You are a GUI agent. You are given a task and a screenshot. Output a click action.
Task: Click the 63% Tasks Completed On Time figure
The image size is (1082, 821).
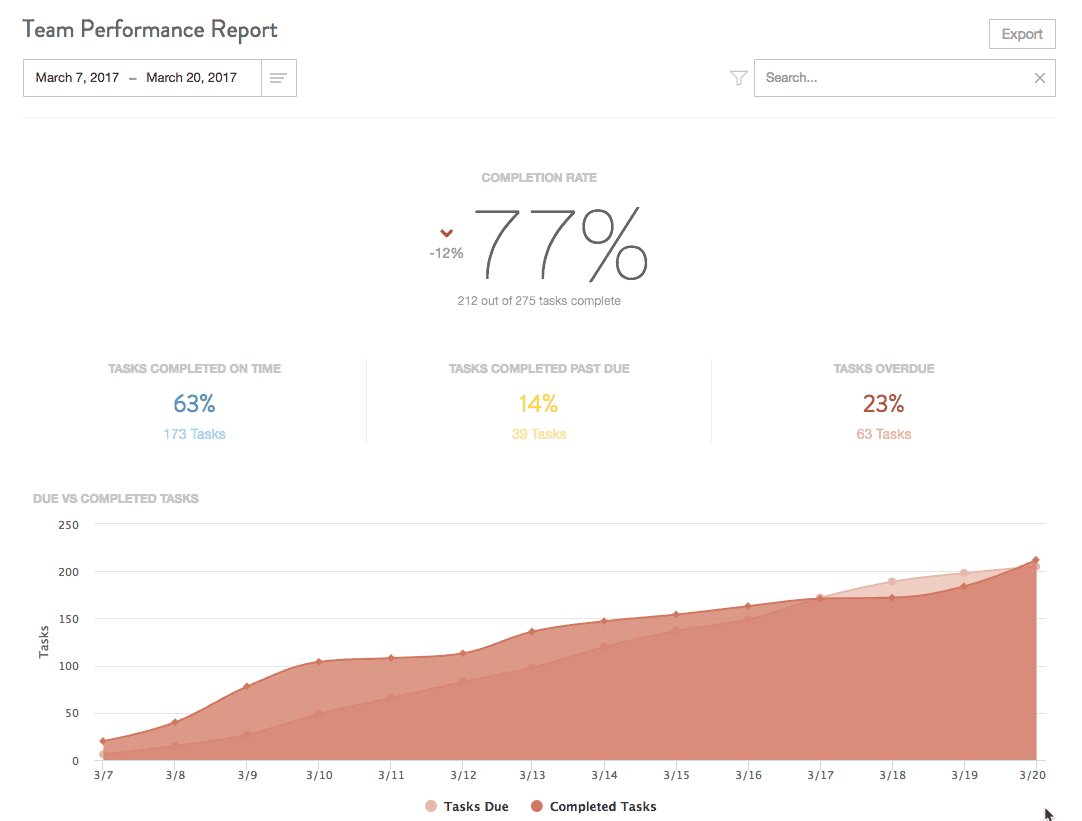(x=194, y=403)
